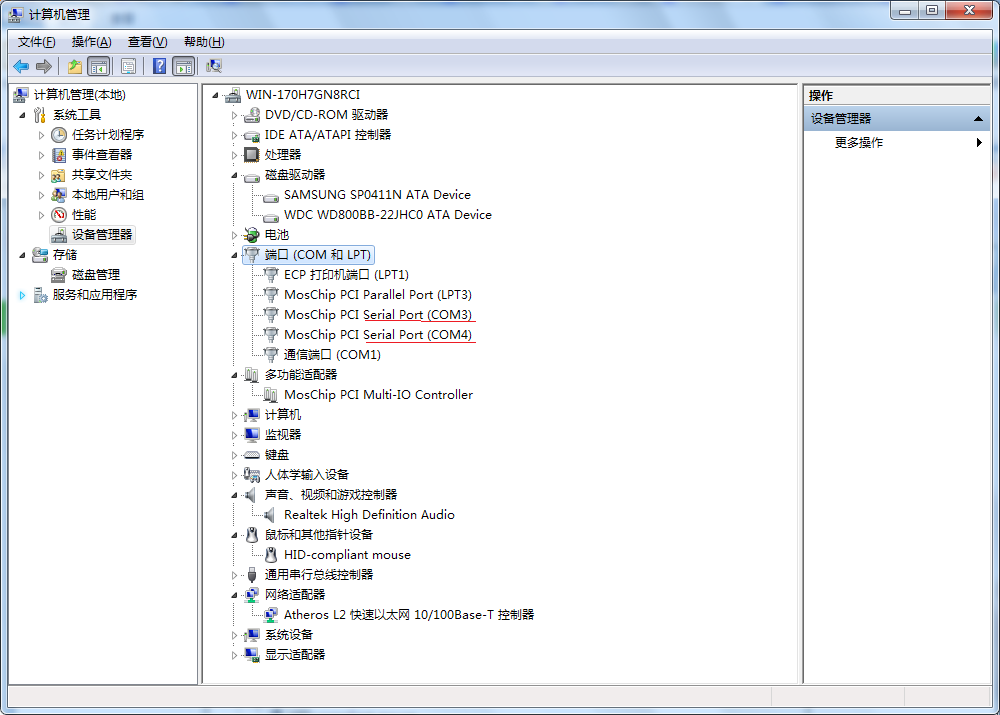The height and width of the screenshot is (715, 1000).
Task: Click the scan for hardware changes icon
Action: coord(213,66)
